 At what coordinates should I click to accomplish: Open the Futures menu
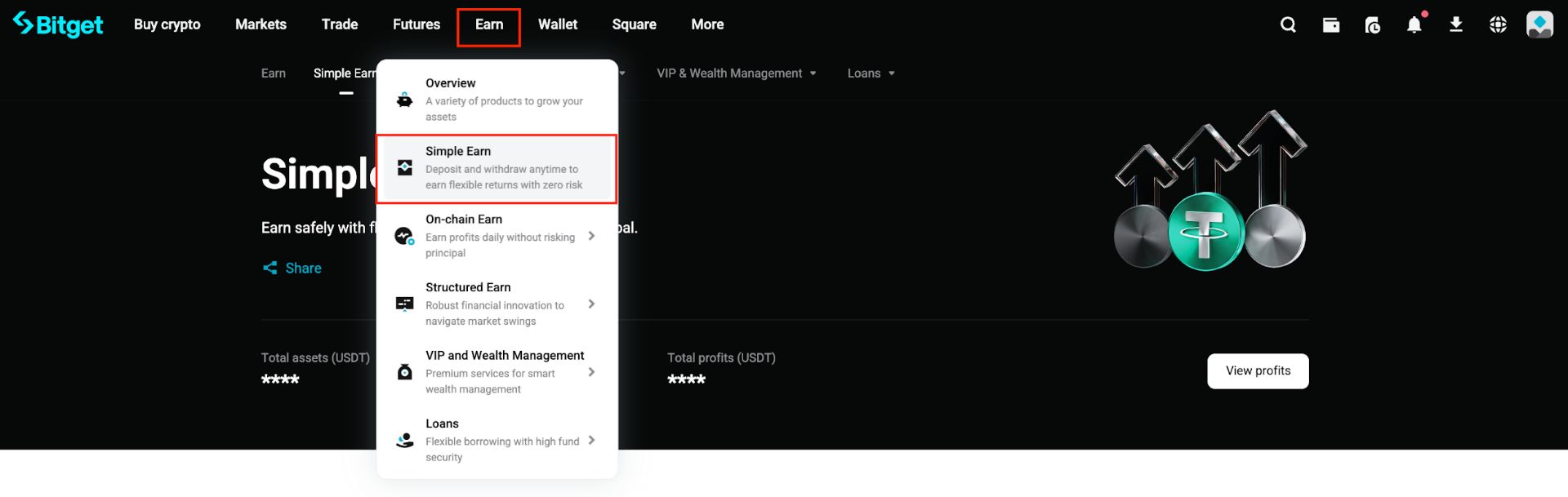click(x=416, y=24)
